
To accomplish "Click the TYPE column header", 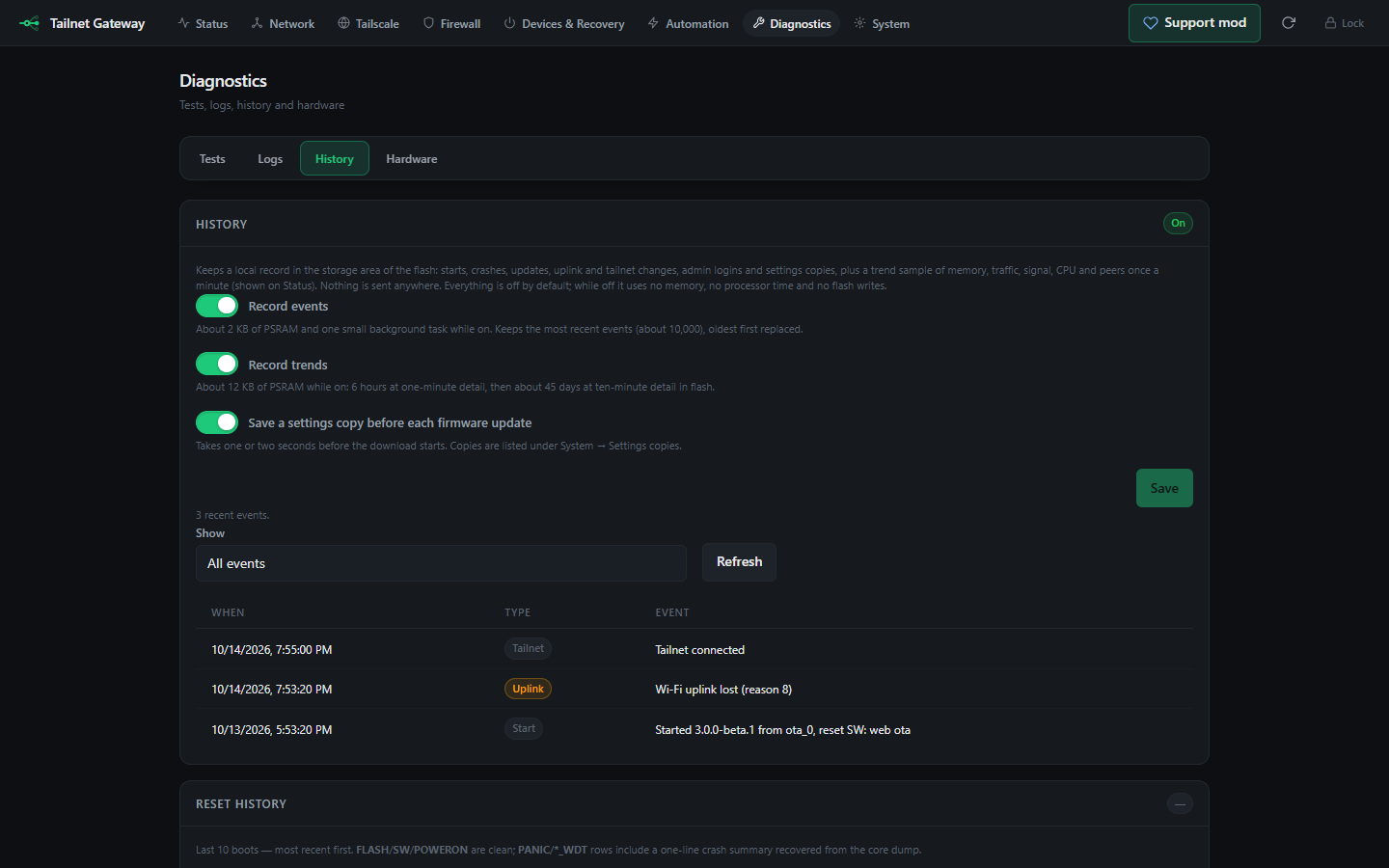I will 517,612.
